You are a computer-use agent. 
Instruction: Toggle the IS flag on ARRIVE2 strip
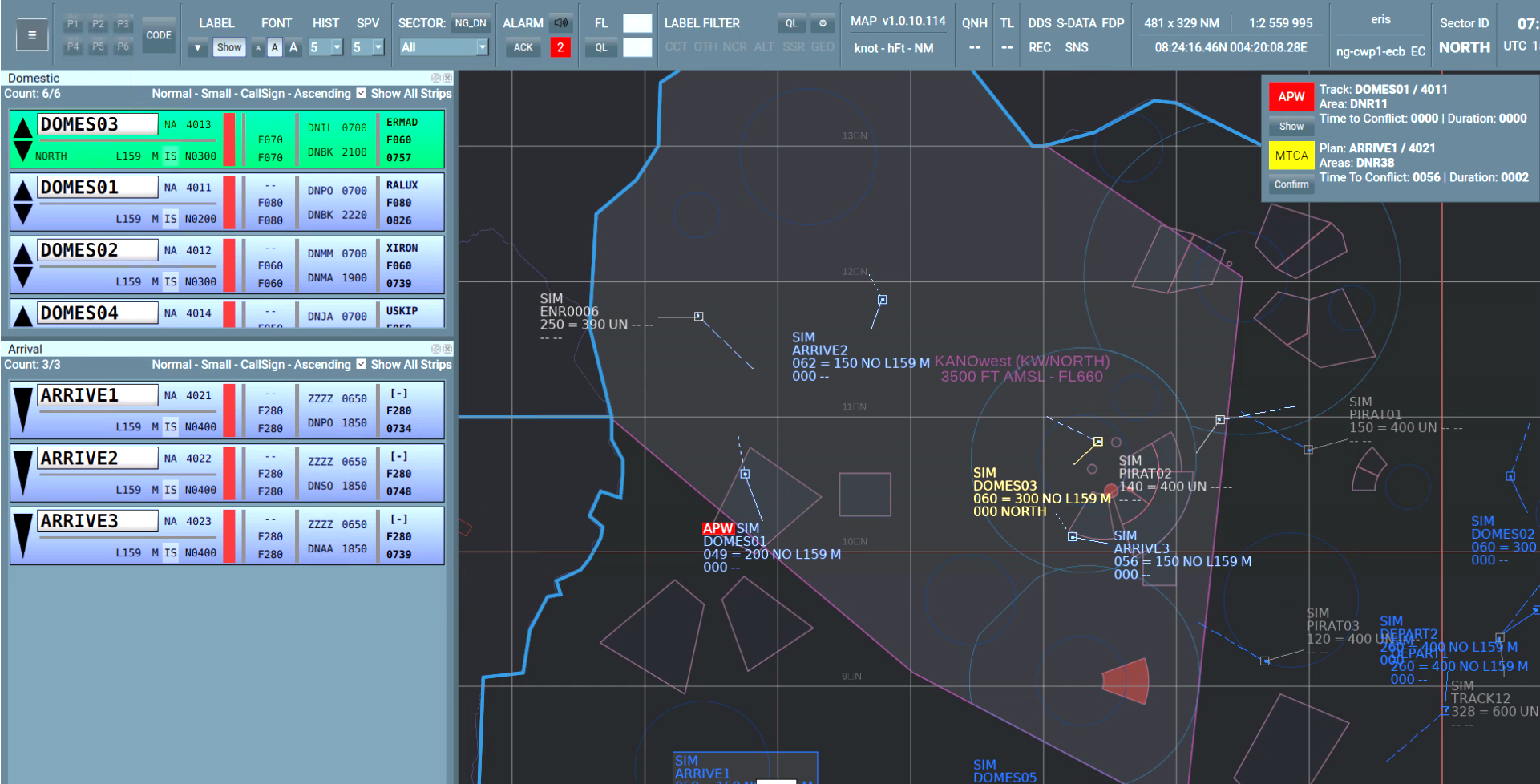pyautogui.click(x=171, y=490)
